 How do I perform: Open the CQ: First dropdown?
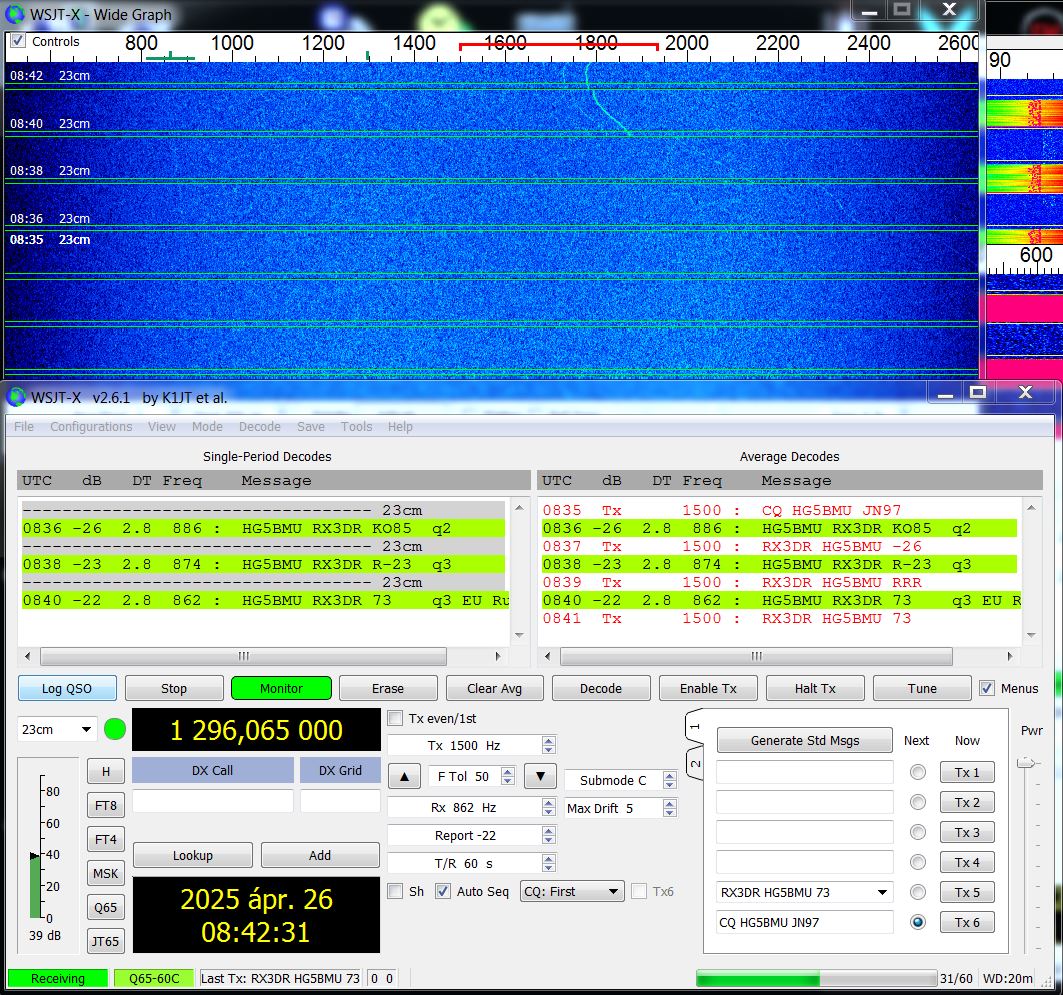click(x=572, y=891)
